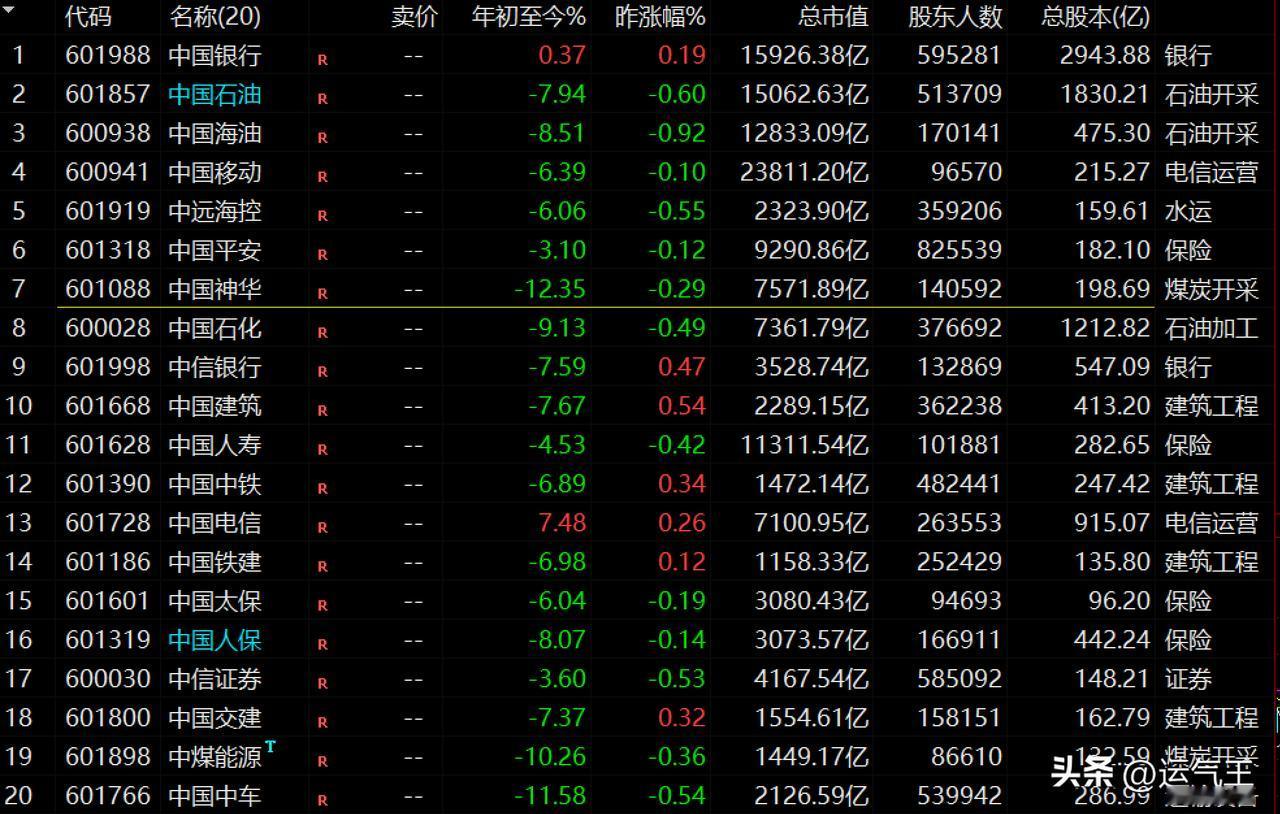This screenshot has height=814, width=1280.
Task: Click the R marker beside 中国人寿
Action: tap(322, 450)
